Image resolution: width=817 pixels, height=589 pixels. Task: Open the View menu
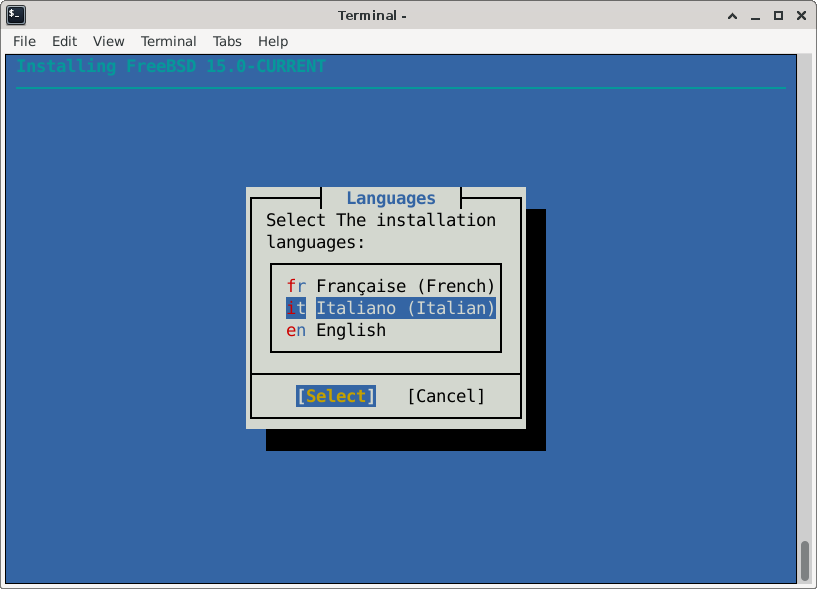pyautogui.click(x=108, y=41)
